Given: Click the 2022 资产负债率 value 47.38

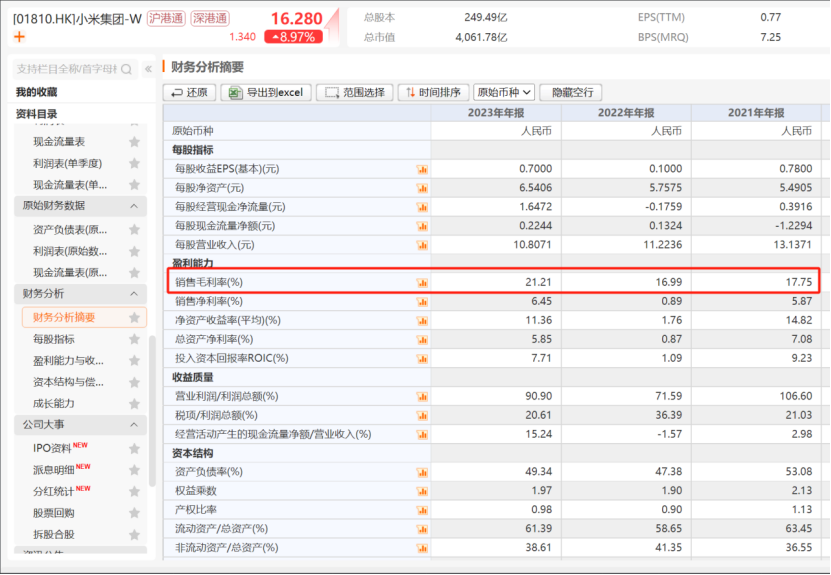Looking at the screenshot, I should pyautogui.click(x=669, y=472).
